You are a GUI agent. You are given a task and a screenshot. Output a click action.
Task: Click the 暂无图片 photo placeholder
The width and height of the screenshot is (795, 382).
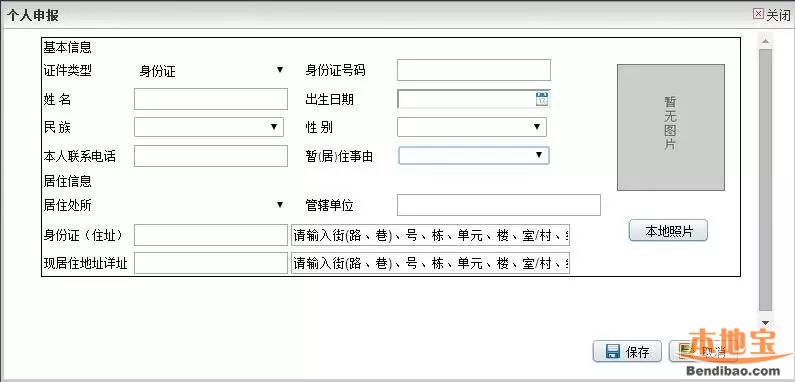[x=671, y=127]
